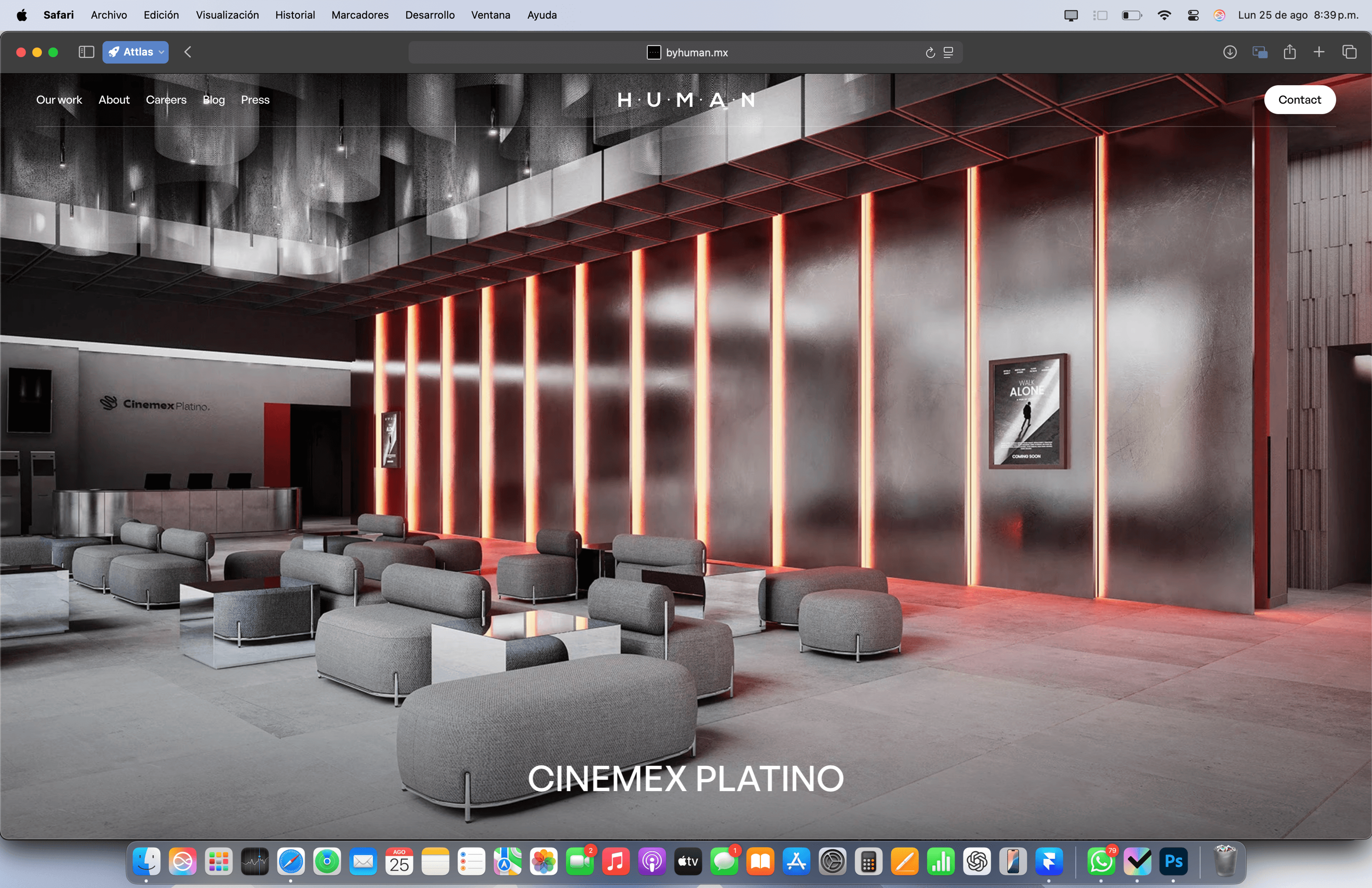The height and width of the screenshot is (888, 1372).
Task: Open the Share button in toolbar
Action: coord(1289,52)
